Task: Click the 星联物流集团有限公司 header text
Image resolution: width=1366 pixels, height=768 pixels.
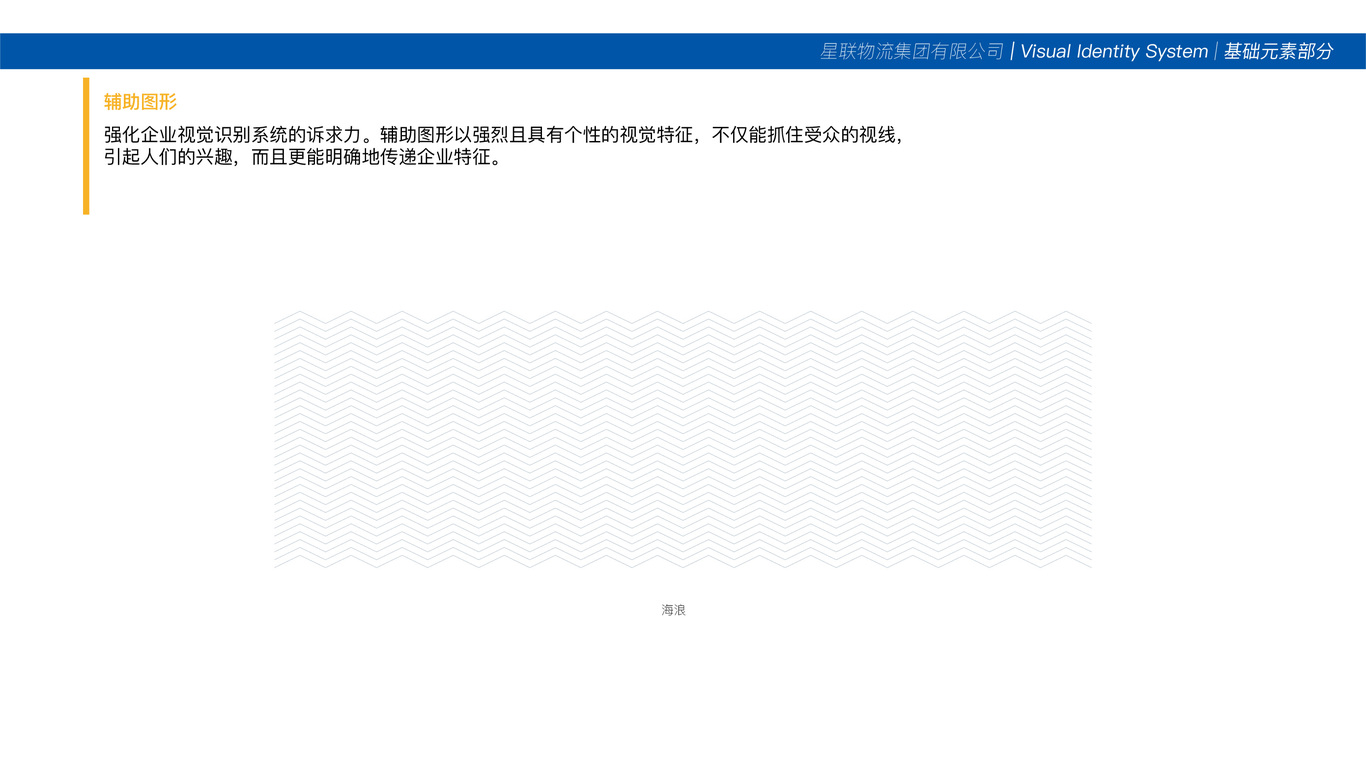Action: (x=912, y=51)
